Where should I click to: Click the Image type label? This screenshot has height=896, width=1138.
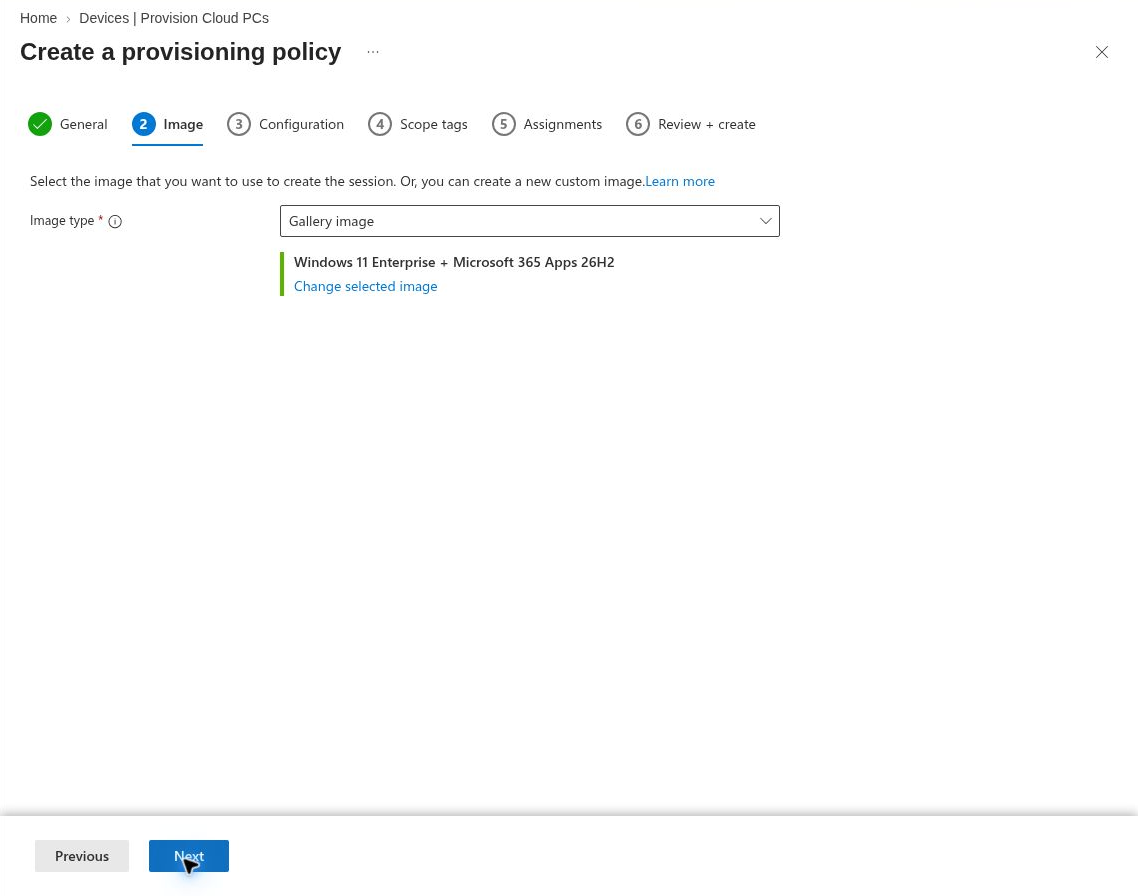point(62,221)
